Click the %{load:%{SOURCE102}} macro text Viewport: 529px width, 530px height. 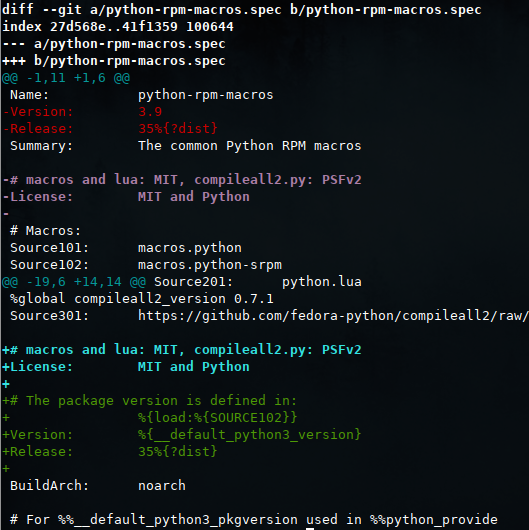[x=217, y=417]
